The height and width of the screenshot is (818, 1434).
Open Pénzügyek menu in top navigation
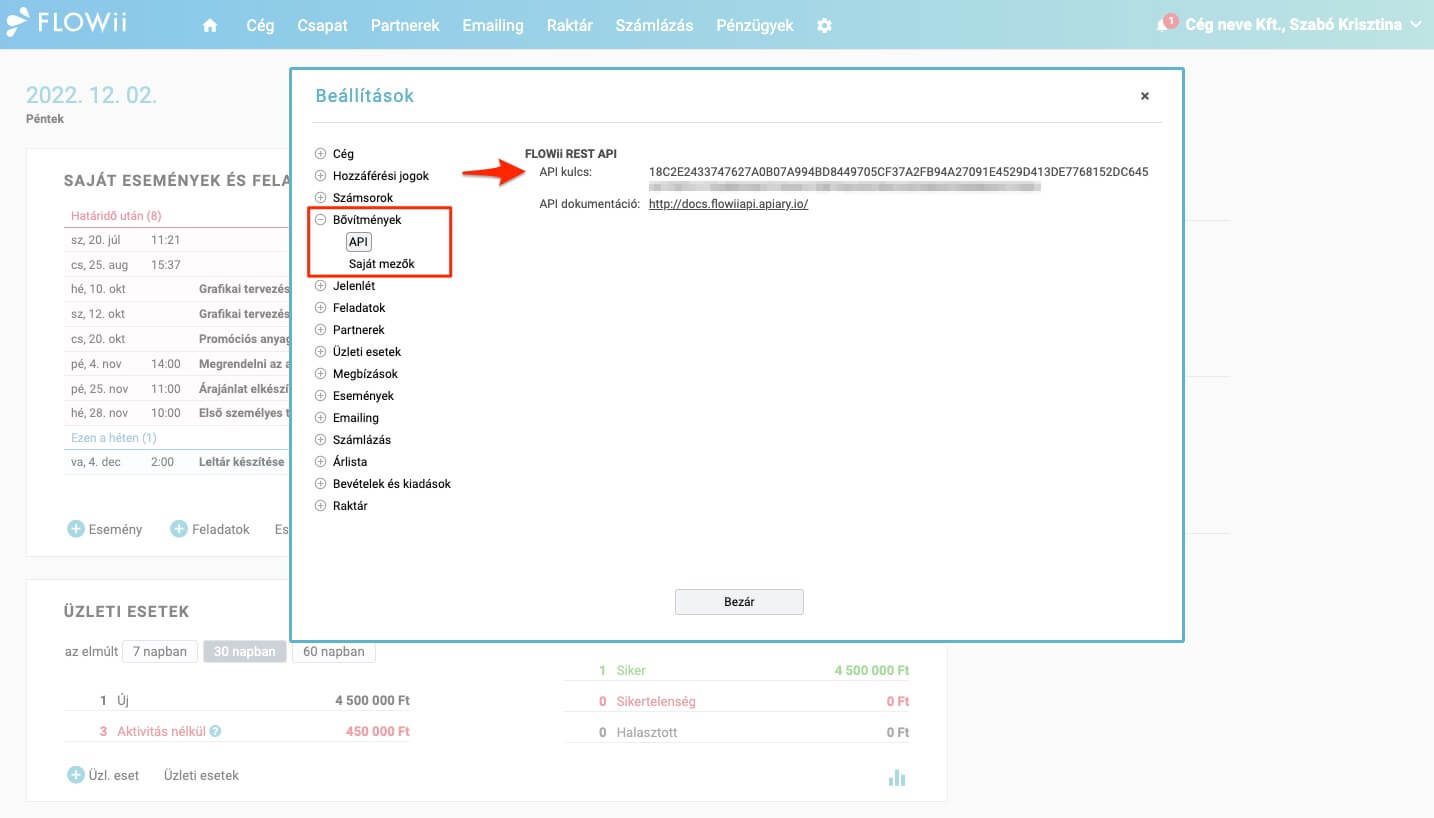(x=755, y=26)
